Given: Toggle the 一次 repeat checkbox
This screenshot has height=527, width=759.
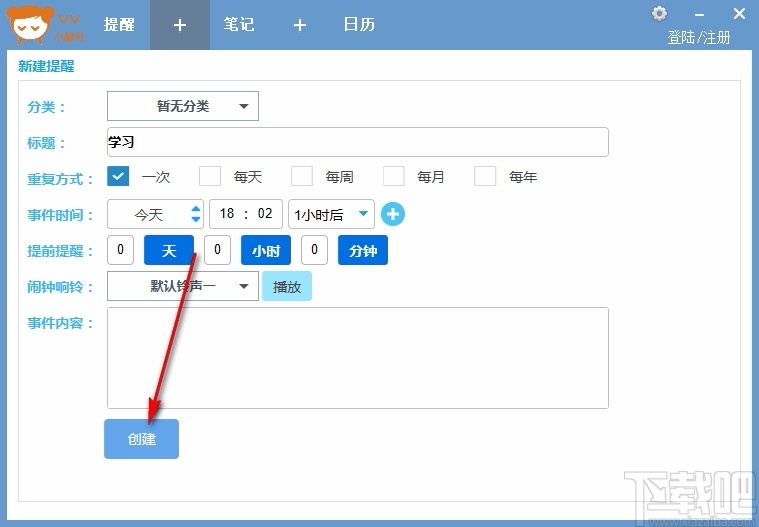Looking at the screenshot, I should [x=118, y=176].
